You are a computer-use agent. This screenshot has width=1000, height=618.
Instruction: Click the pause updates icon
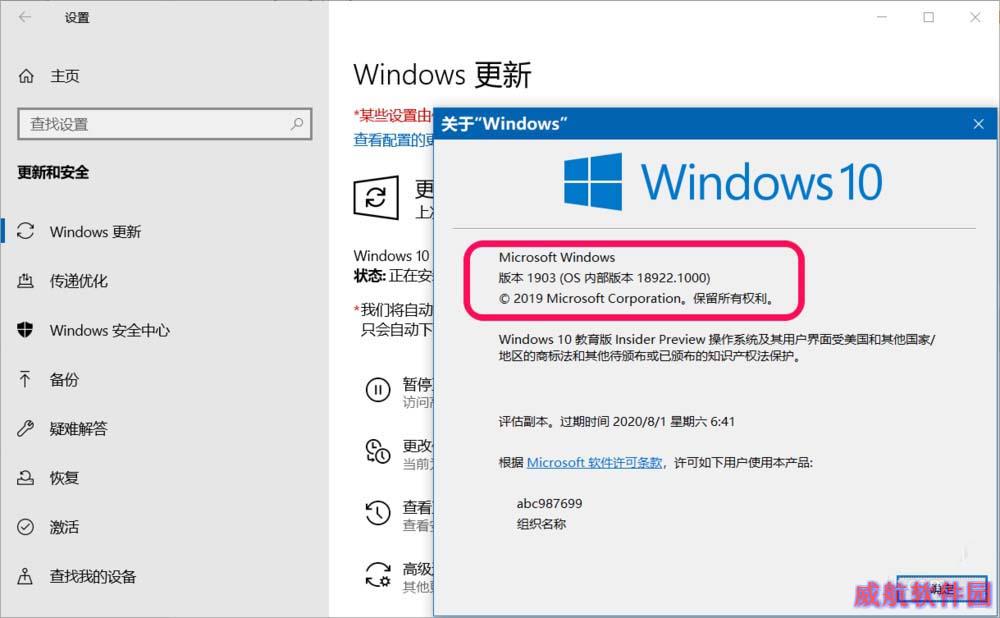(378, 389)
